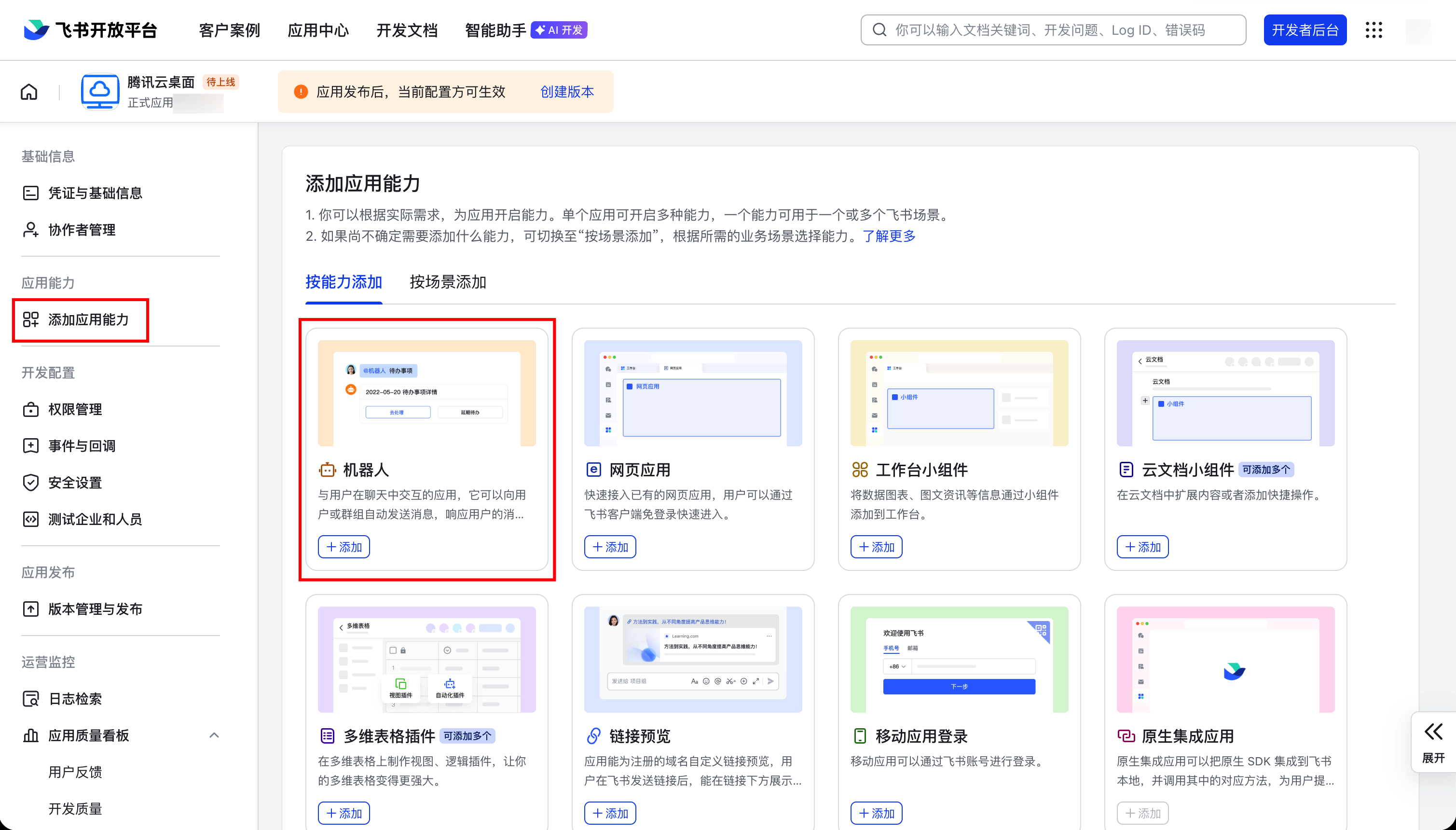Focus the documentation search field
Image resolution: width=1456 pixels, height=830 pixels.
tap(1054, 30)
